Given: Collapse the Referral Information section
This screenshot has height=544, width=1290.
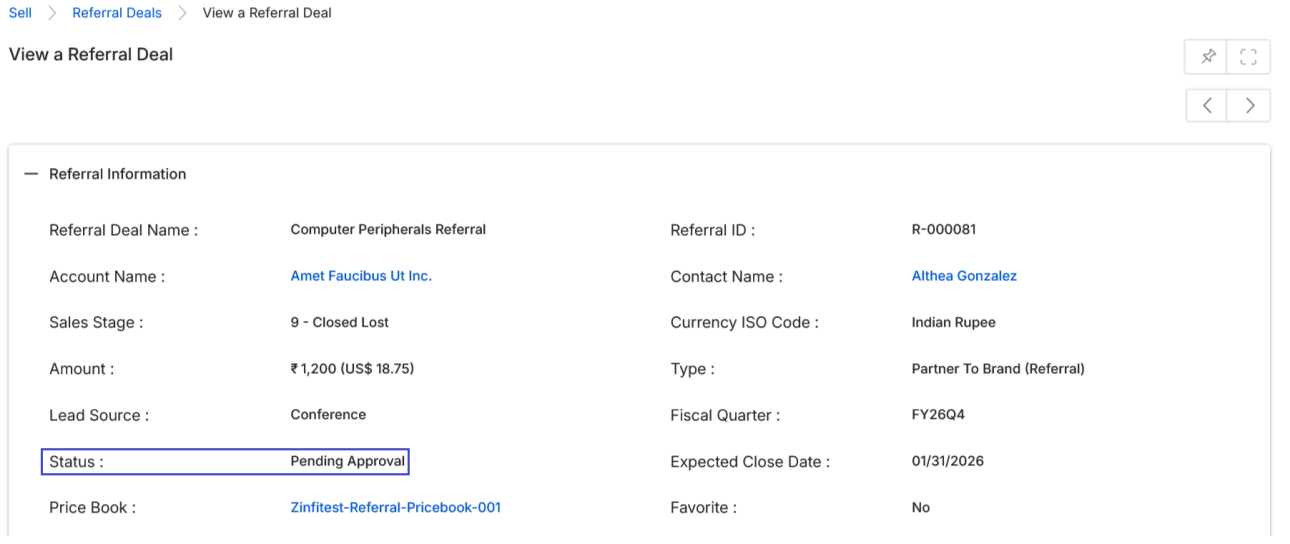Looking at the screenshot, I should pos(31,174).
